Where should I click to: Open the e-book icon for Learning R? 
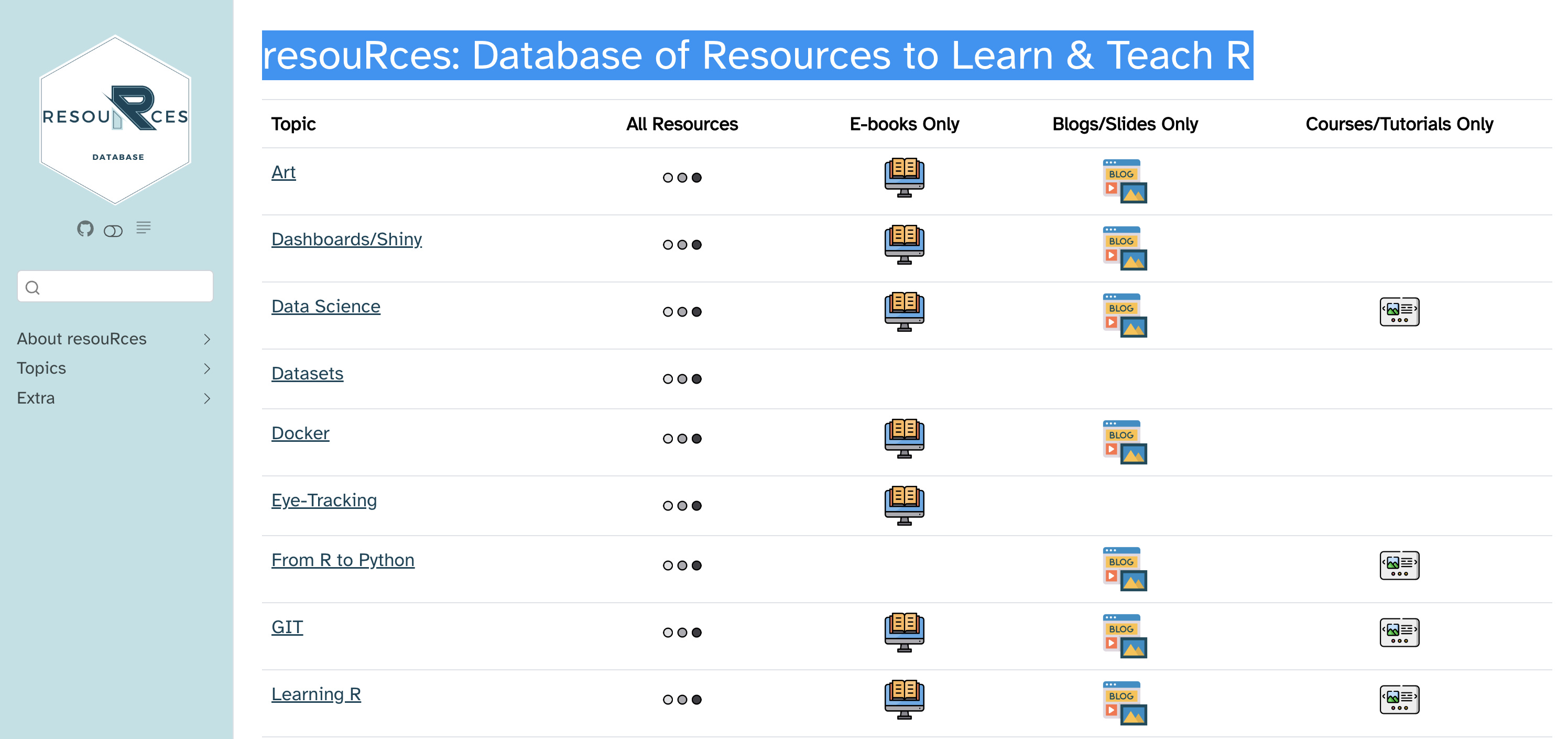click(x=905, y=699)
